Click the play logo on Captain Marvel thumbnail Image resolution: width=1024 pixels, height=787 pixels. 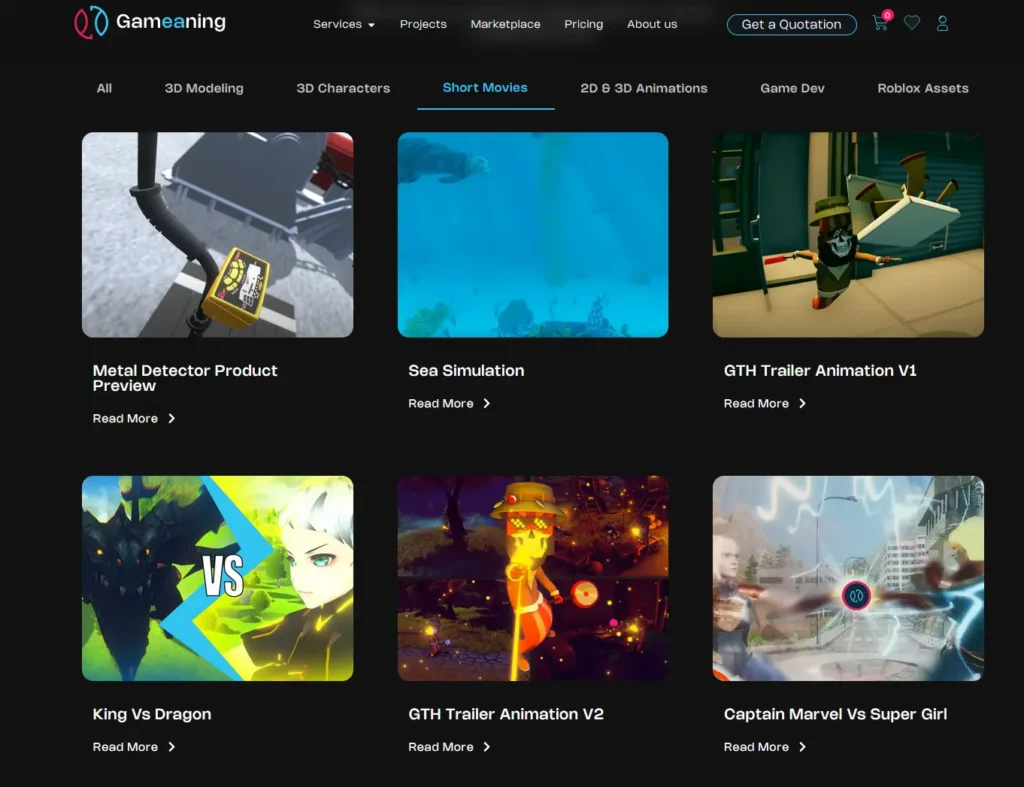click(856, 596)
